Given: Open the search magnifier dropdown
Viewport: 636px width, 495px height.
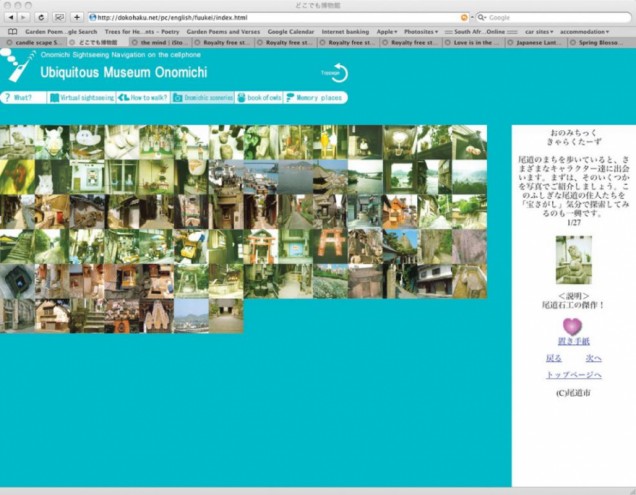Looking at the screenshot, I should (482, 17).
